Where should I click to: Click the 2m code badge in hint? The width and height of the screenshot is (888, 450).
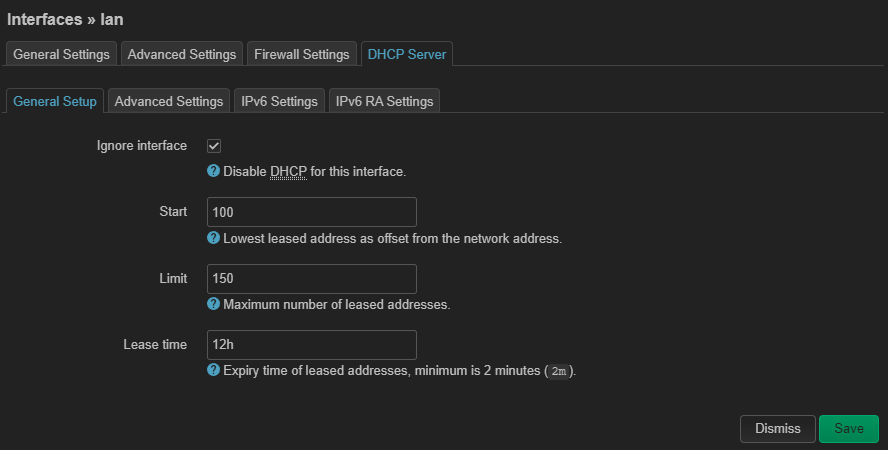pyautogui.click(x=560, y=371)
